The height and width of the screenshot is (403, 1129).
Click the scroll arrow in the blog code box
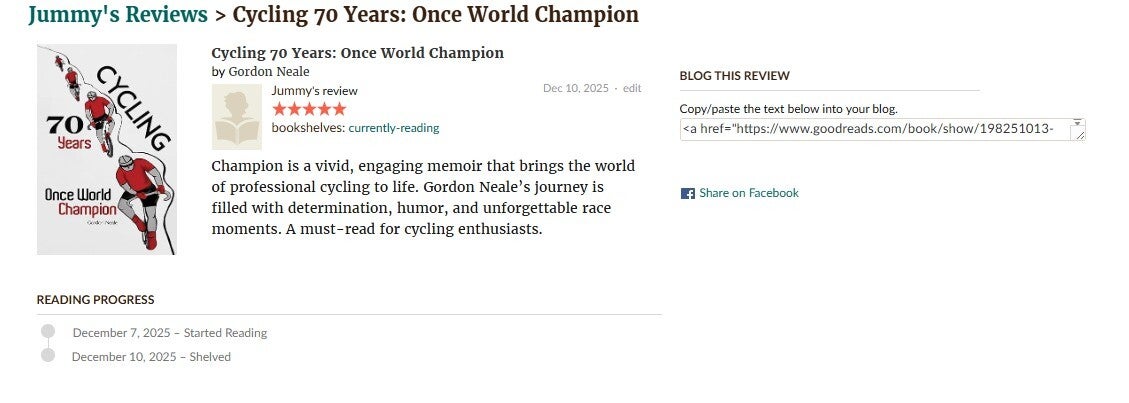coord(1077,123)
